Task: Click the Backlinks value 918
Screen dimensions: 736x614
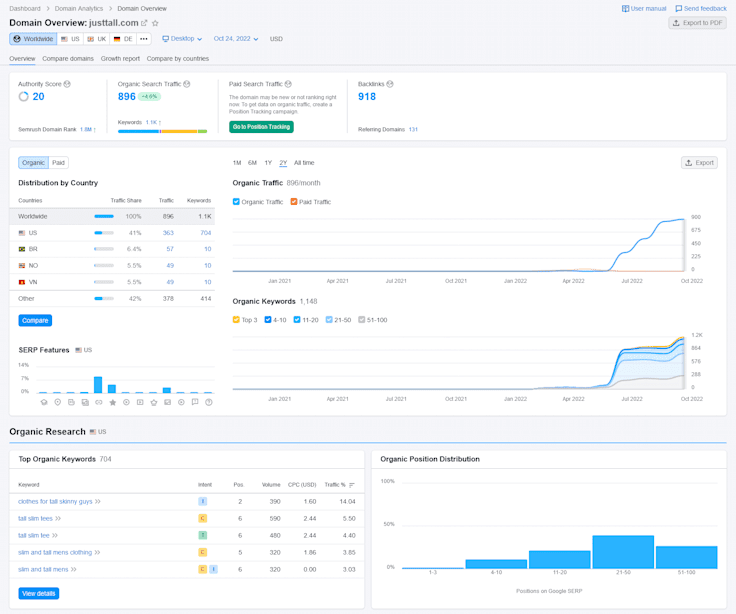Action: (x=367, y=97)
